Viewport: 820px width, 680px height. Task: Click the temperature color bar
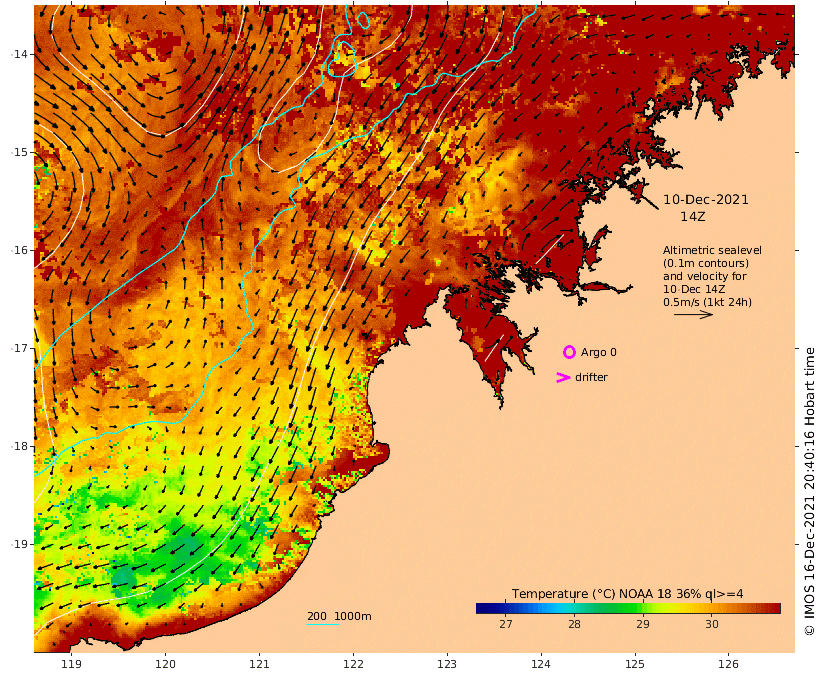coord(628,608)
